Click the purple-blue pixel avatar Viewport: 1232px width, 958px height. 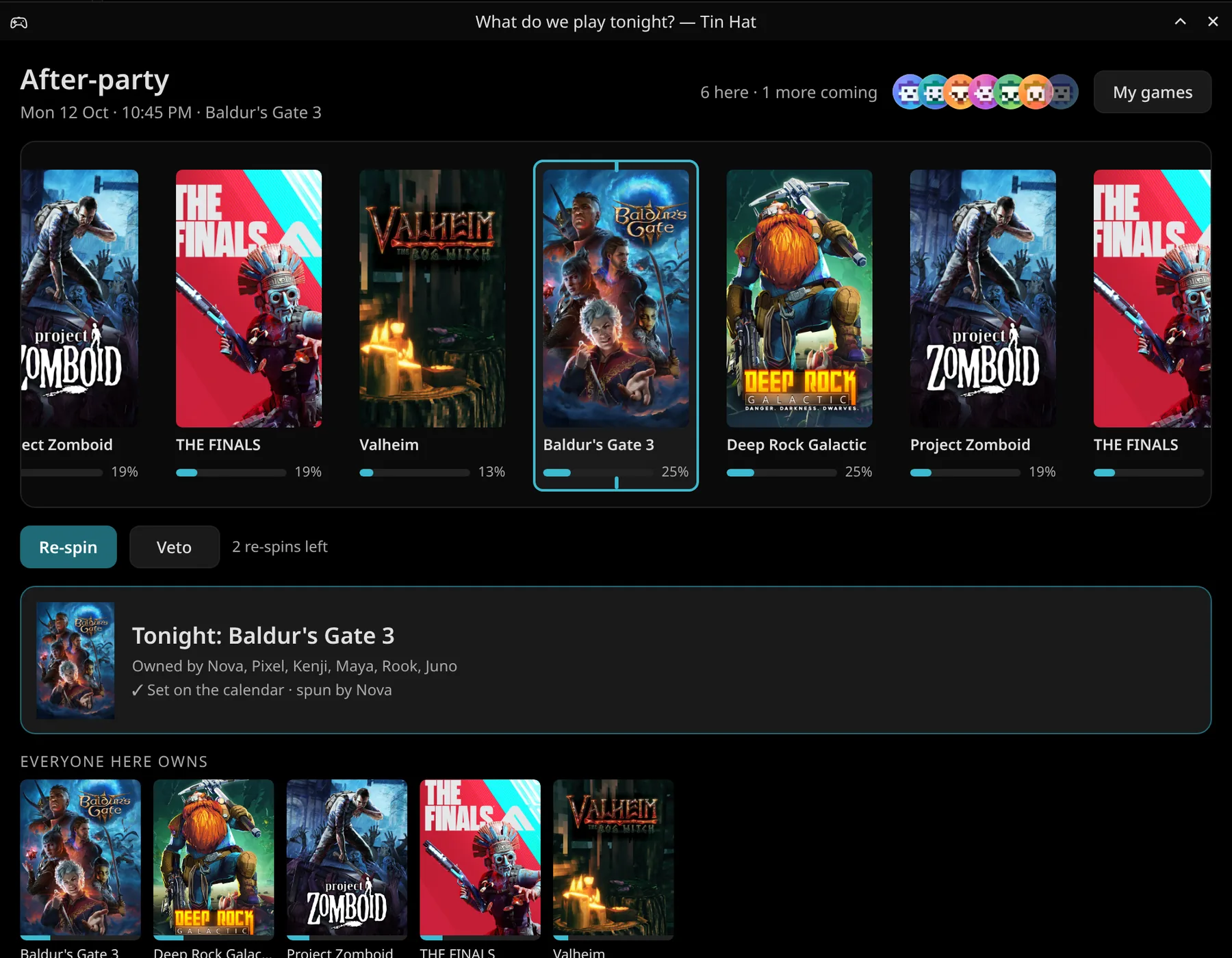[x=909, y=92]
